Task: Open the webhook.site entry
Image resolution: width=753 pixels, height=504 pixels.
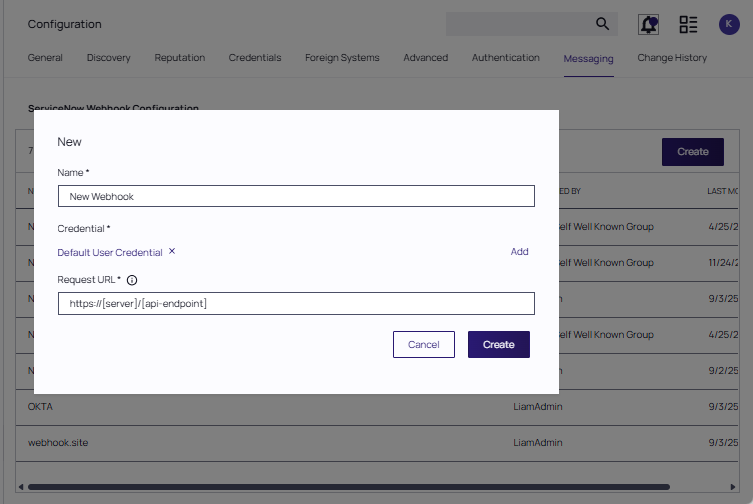Action: pyautogui.click(x=58, y=442)
